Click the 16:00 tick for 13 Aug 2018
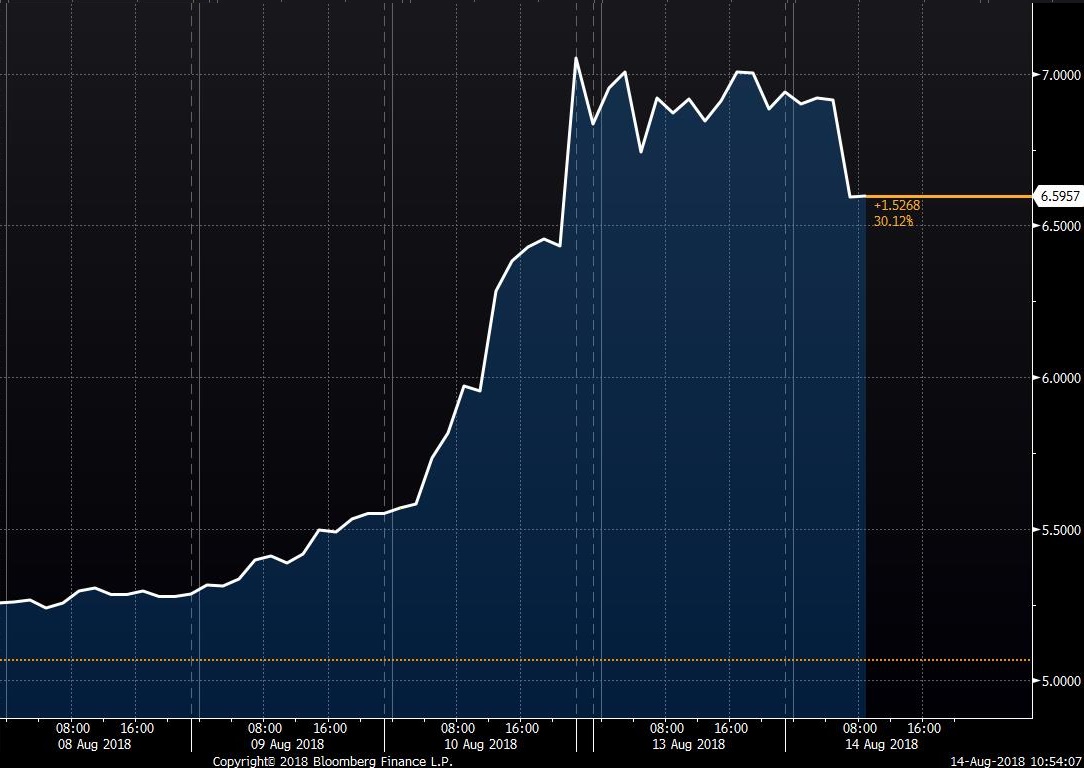 click(x=731, y=729)
